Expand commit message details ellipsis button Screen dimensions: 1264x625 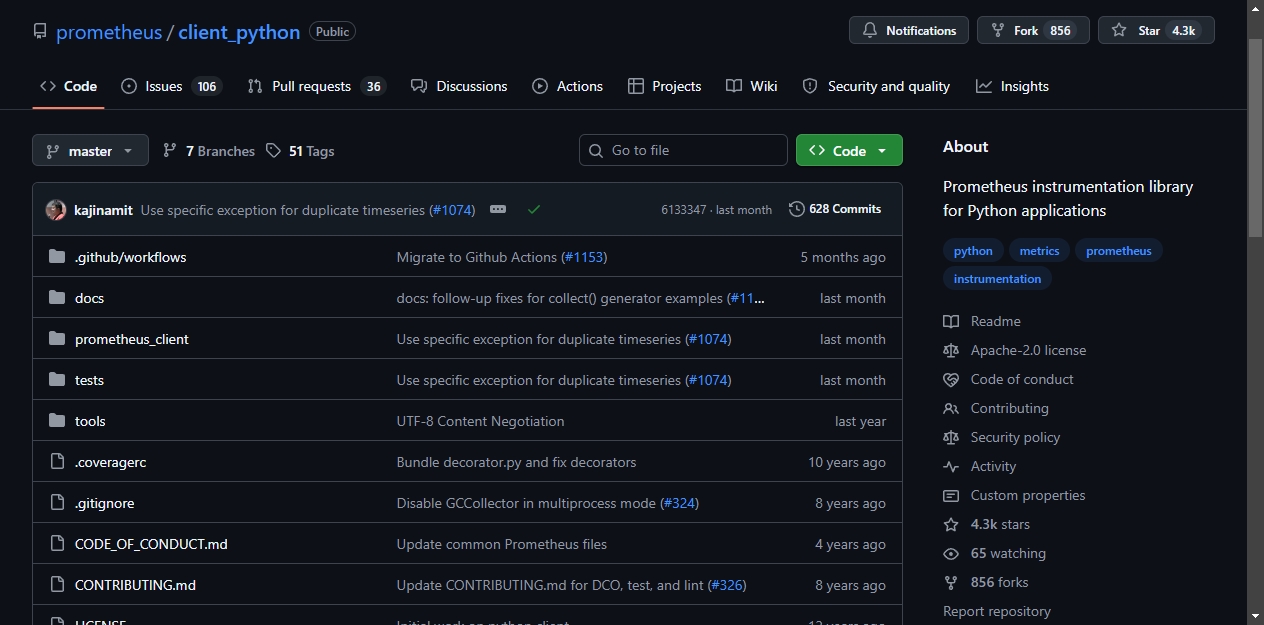tap(498, 209)
